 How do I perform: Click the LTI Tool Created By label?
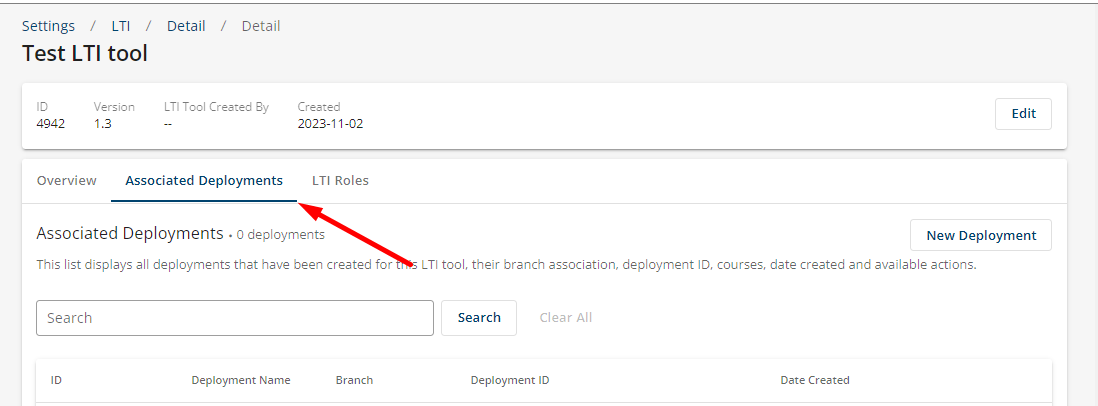coord(216,107)
